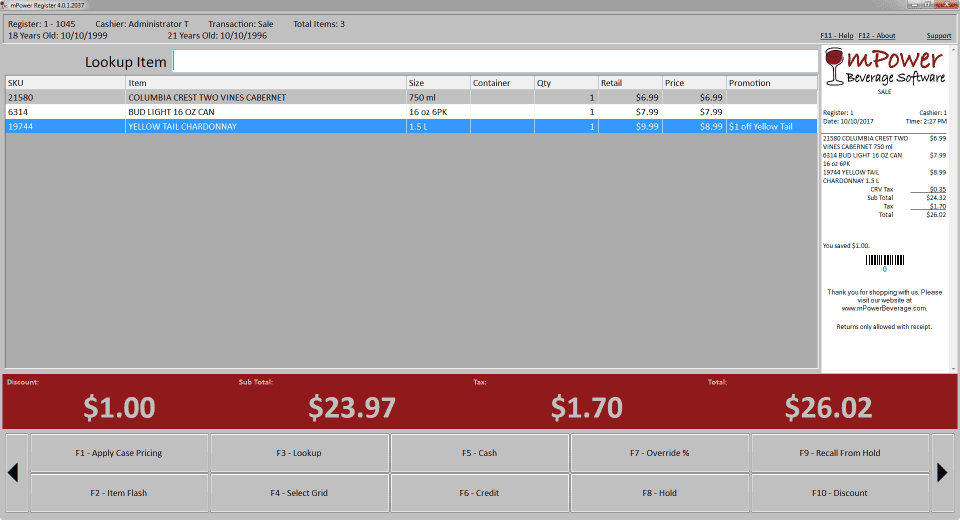Image resolution: width=960 pixels, height=520 pixels.
Task: Click the F1 - Apply Case Pricing button
Action: pyautogui.click(x=119, y=453)
